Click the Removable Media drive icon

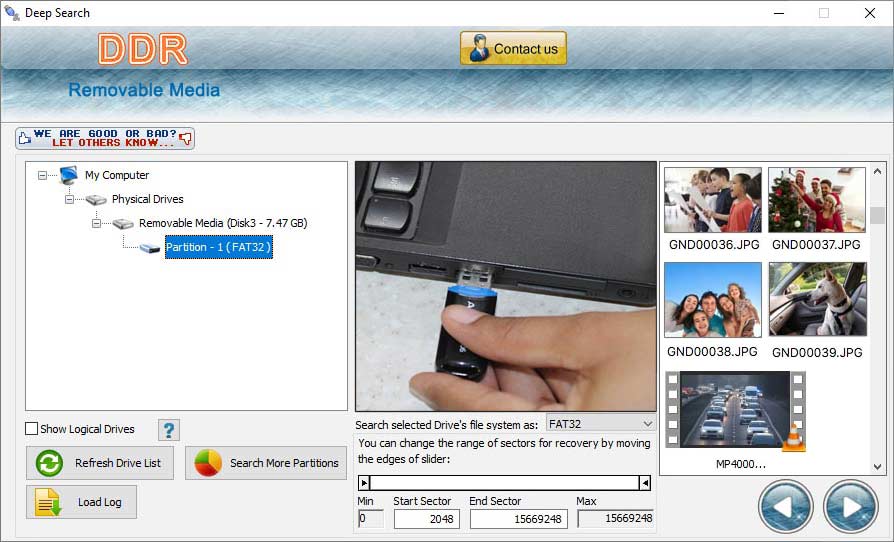click(x=123, y=223)
